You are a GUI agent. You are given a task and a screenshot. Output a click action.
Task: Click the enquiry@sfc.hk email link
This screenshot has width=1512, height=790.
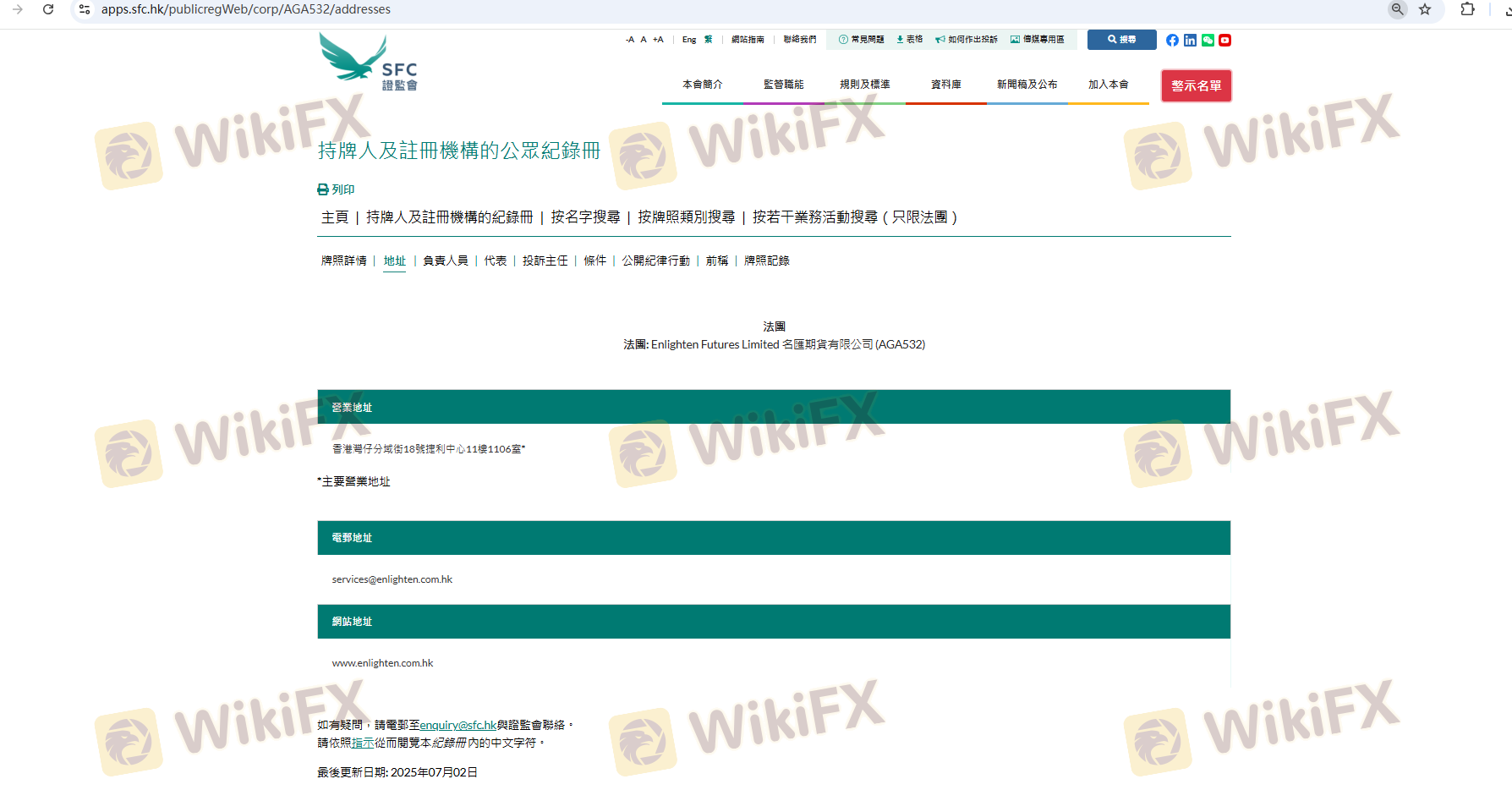[457, 725]
